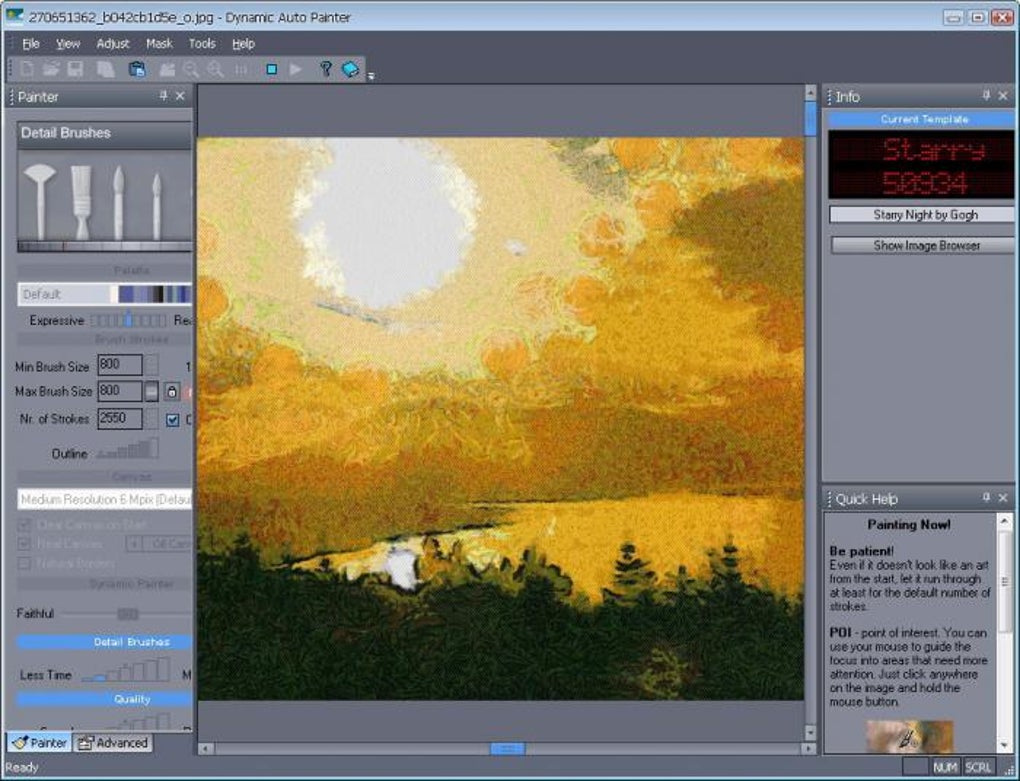Close the Quick Help panel

(x=1003, y=497)
